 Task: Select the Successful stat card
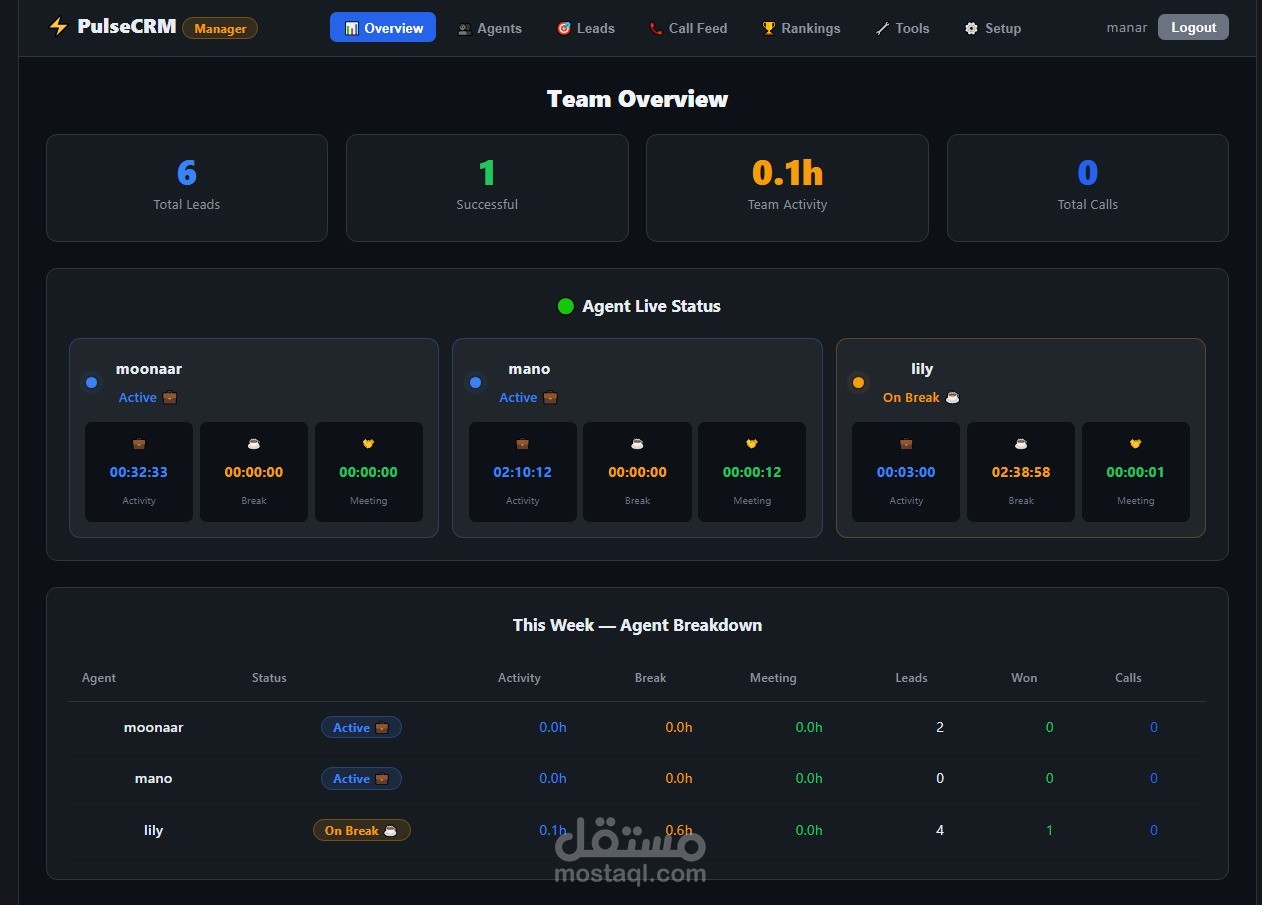coord(487,188)
